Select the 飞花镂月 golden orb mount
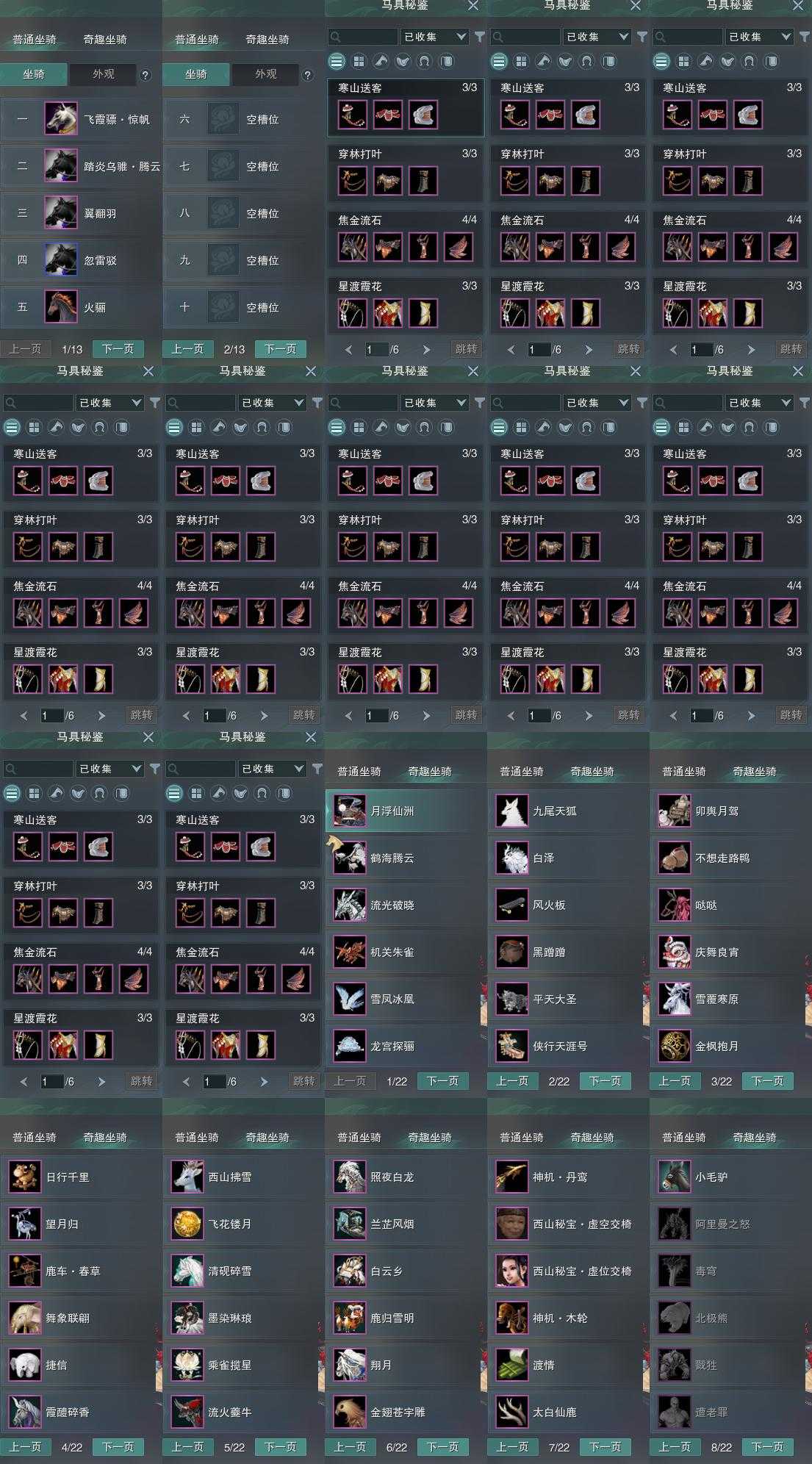 click(187, 1224)
